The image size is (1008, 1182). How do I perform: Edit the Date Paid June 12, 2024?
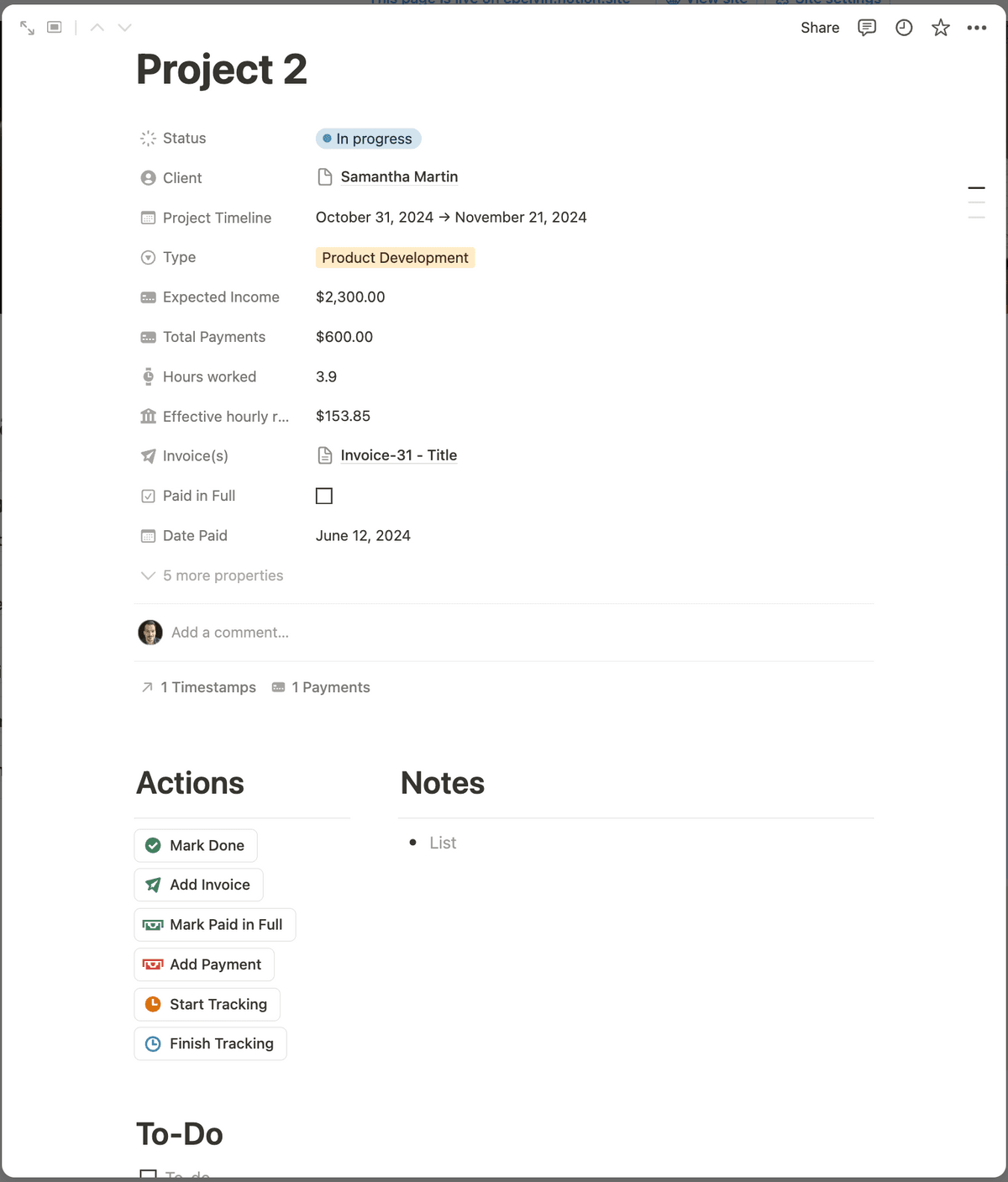pos(363,536)
